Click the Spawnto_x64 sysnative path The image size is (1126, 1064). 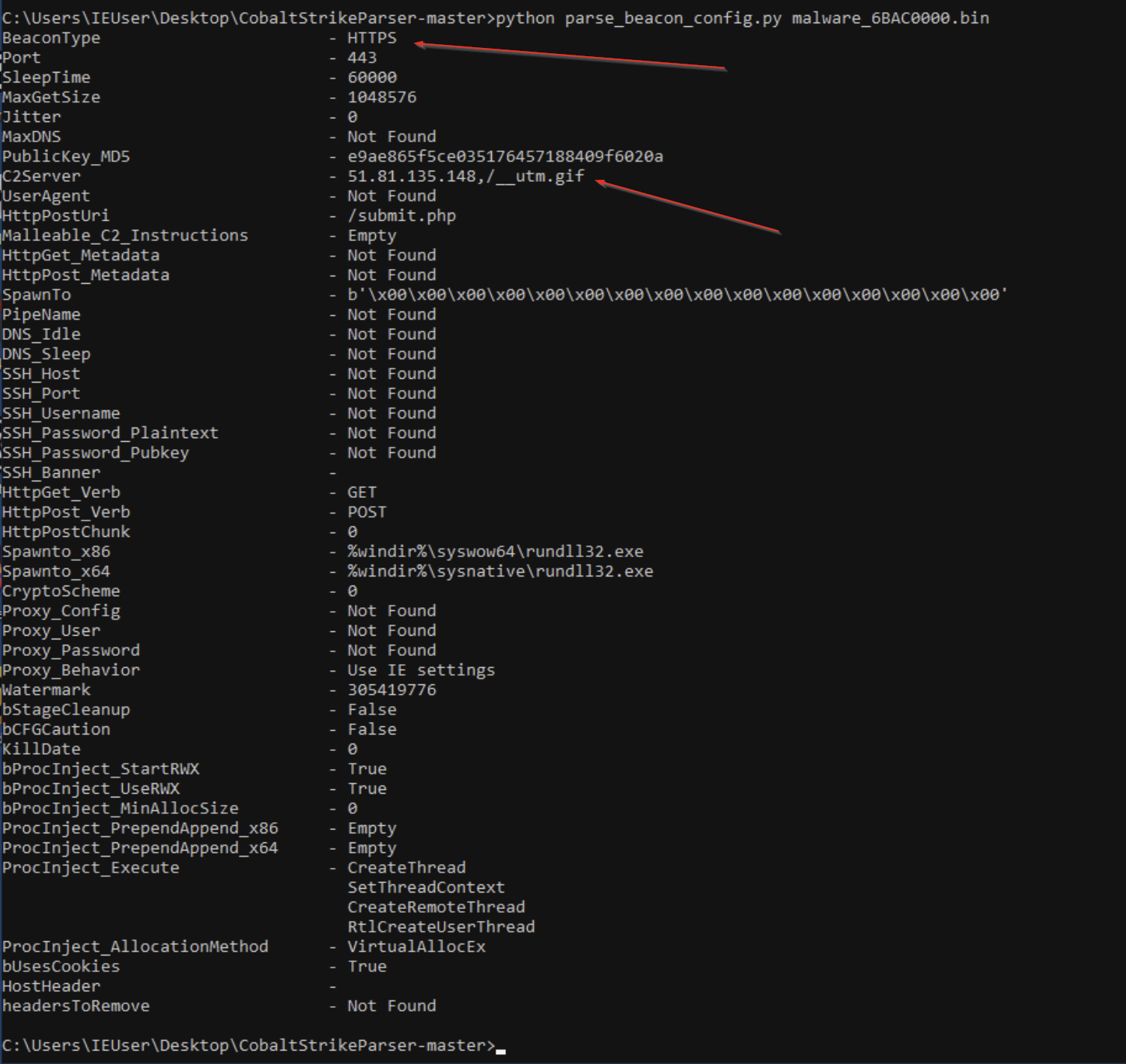pyautogui.click(x=500, y=571)
